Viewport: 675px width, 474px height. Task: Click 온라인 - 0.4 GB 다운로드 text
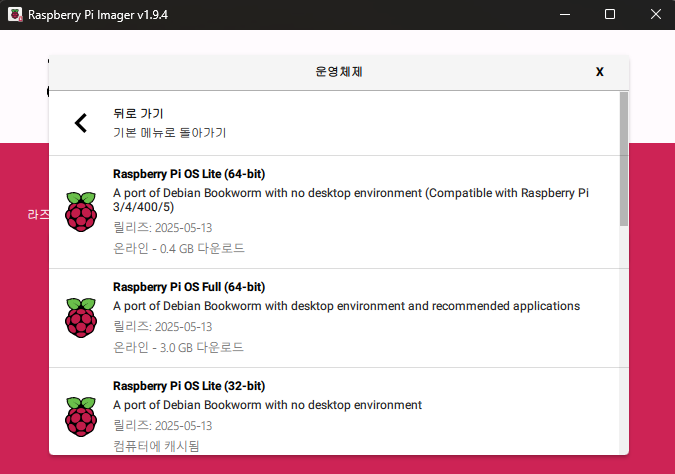point(179,248)
